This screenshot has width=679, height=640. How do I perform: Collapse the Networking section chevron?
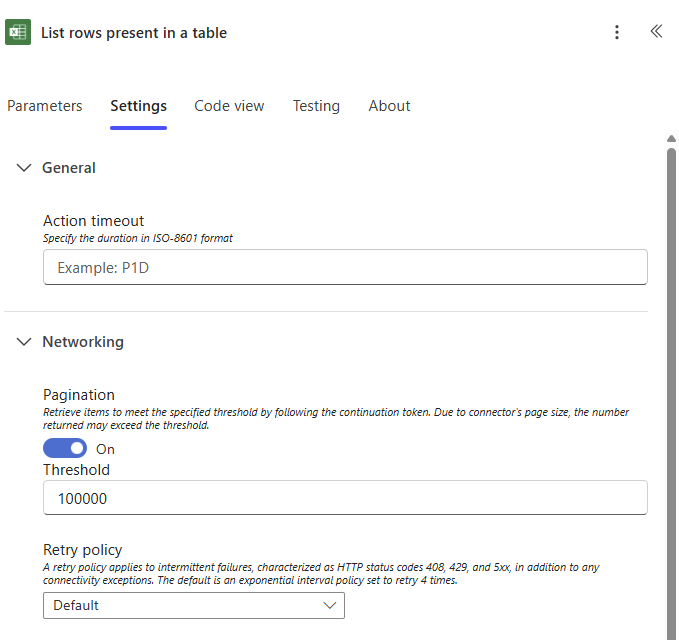tap(24, 342)
